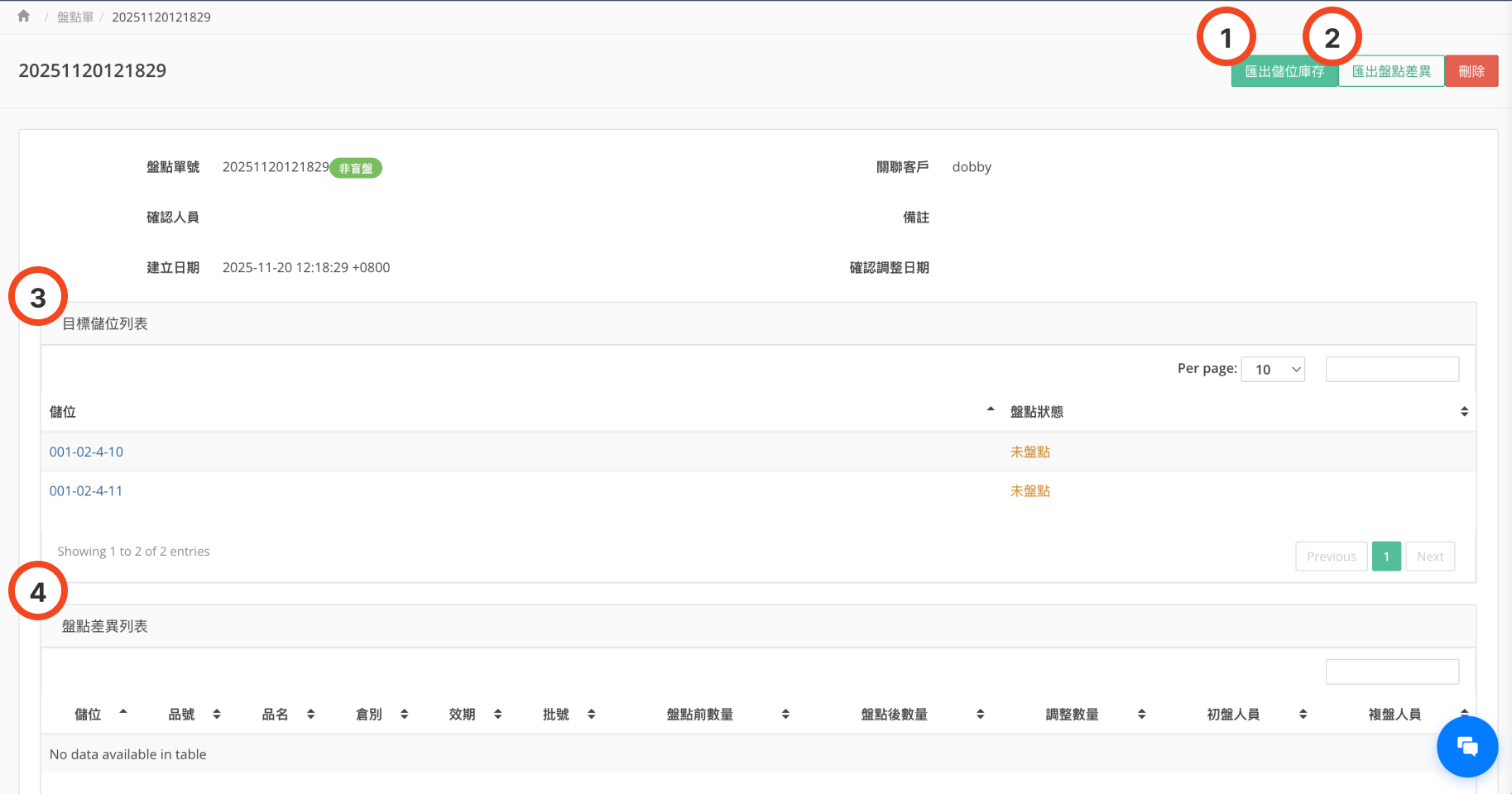Image resolution: width=1512 pixels, height=794 pixels.
Task: Sort by 盤點前數量 column arrows
Action: click(x=785, y=715)
